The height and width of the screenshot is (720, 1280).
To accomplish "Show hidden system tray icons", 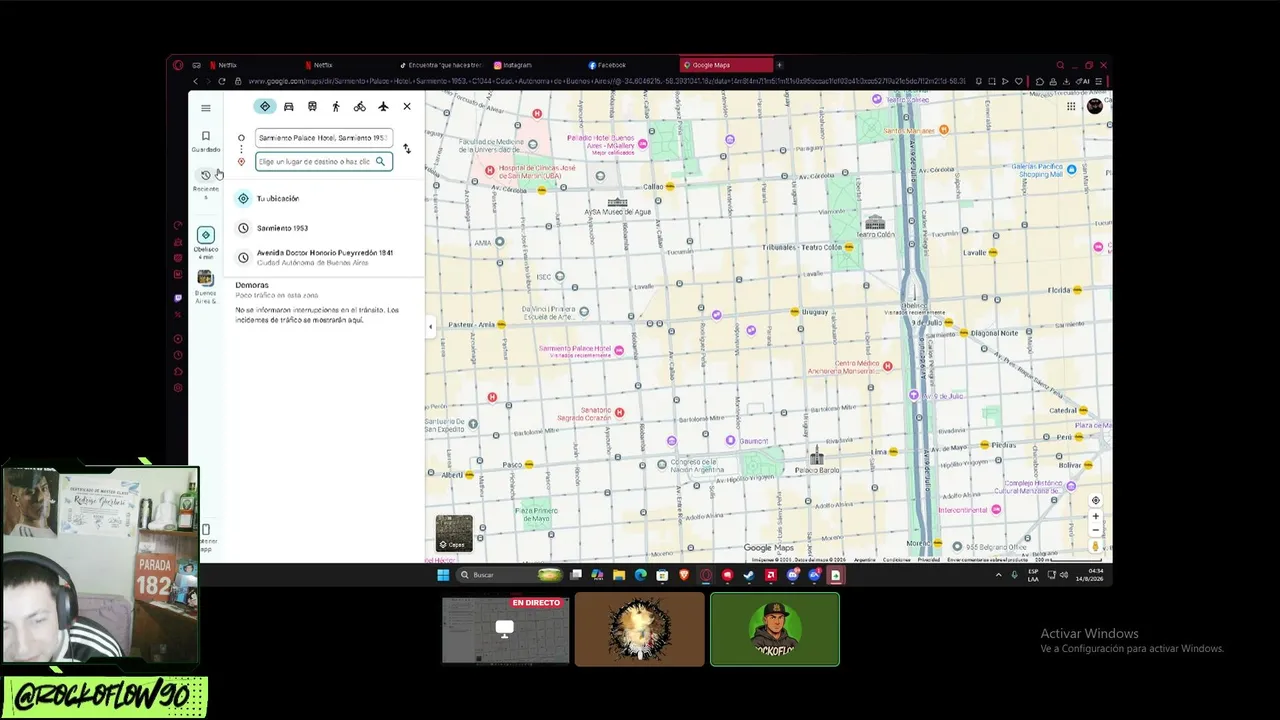I will pos(998,575).
